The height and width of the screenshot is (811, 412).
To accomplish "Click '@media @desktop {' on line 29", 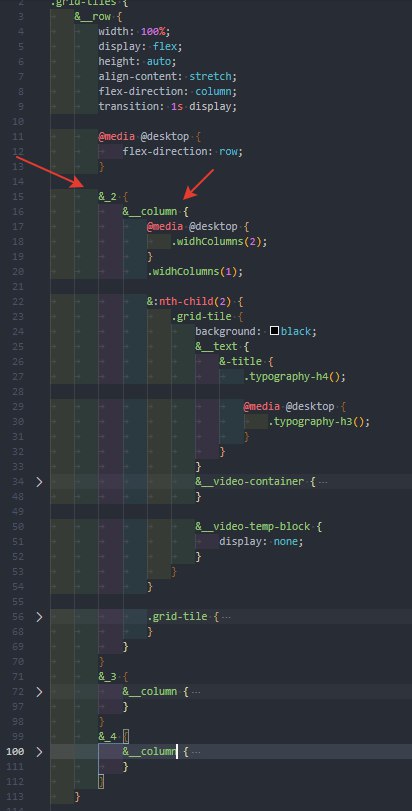I will tap(295, 407).
